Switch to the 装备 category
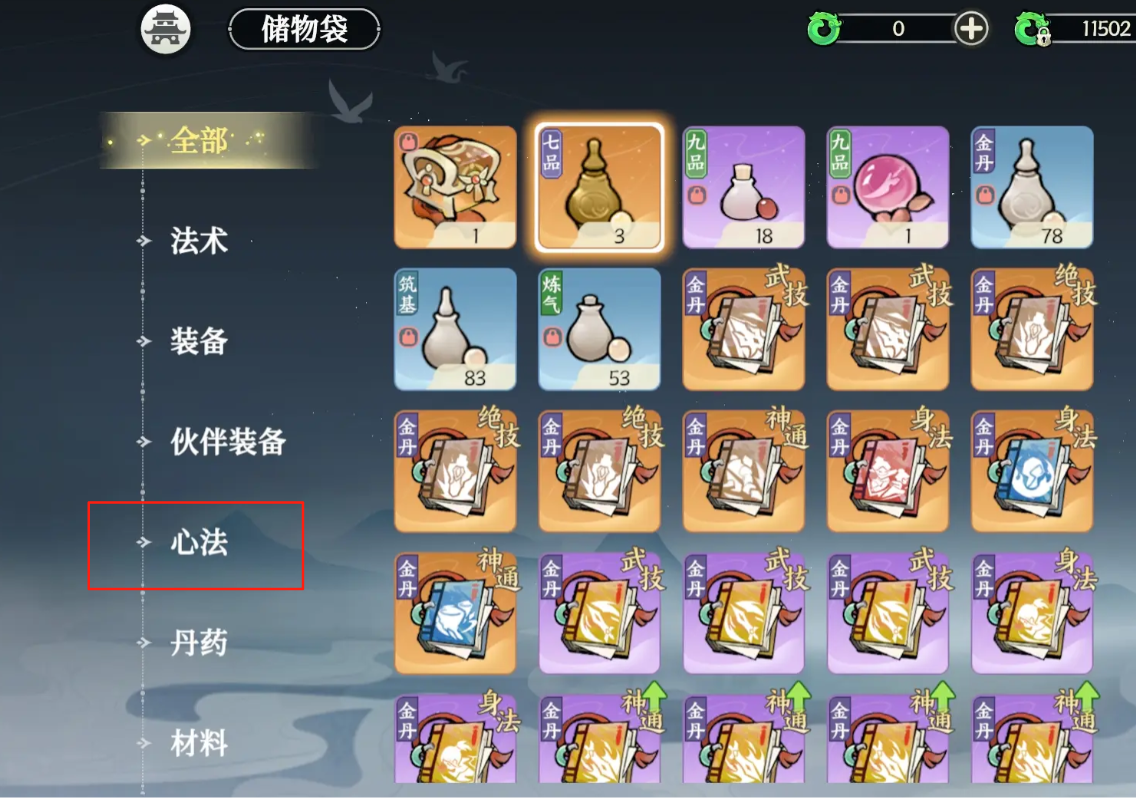 [x=199, y=341]
